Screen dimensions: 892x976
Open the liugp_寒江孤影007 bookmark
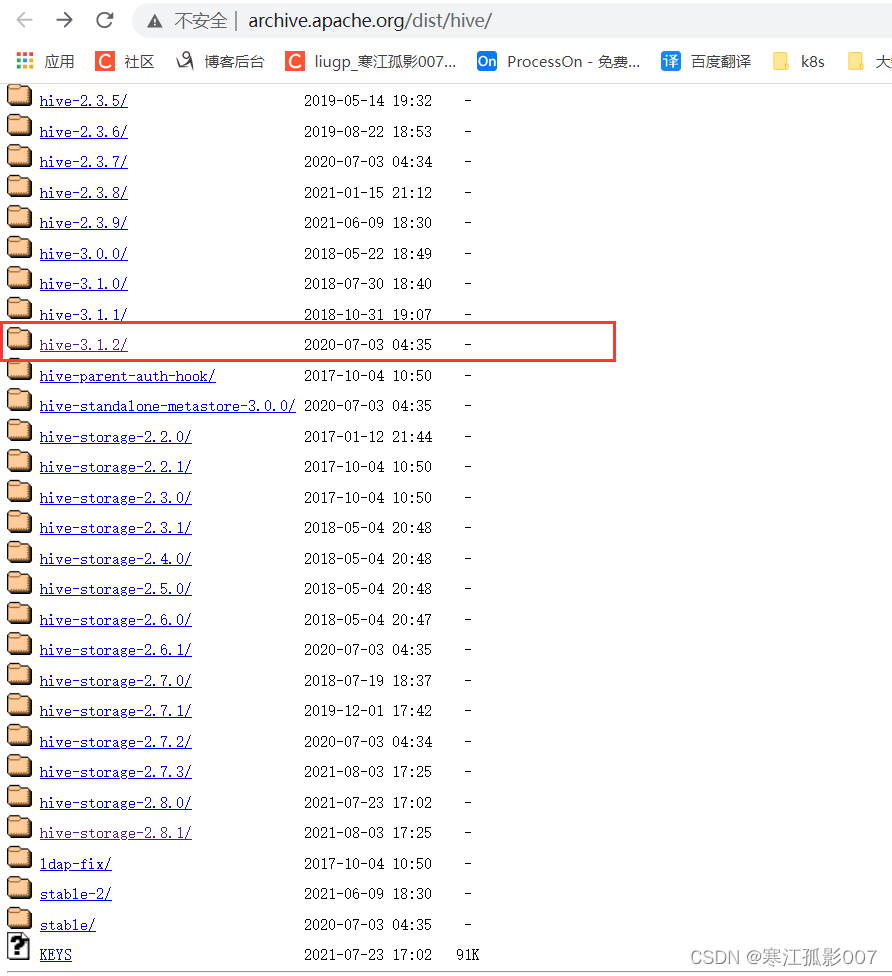[370, 61]
